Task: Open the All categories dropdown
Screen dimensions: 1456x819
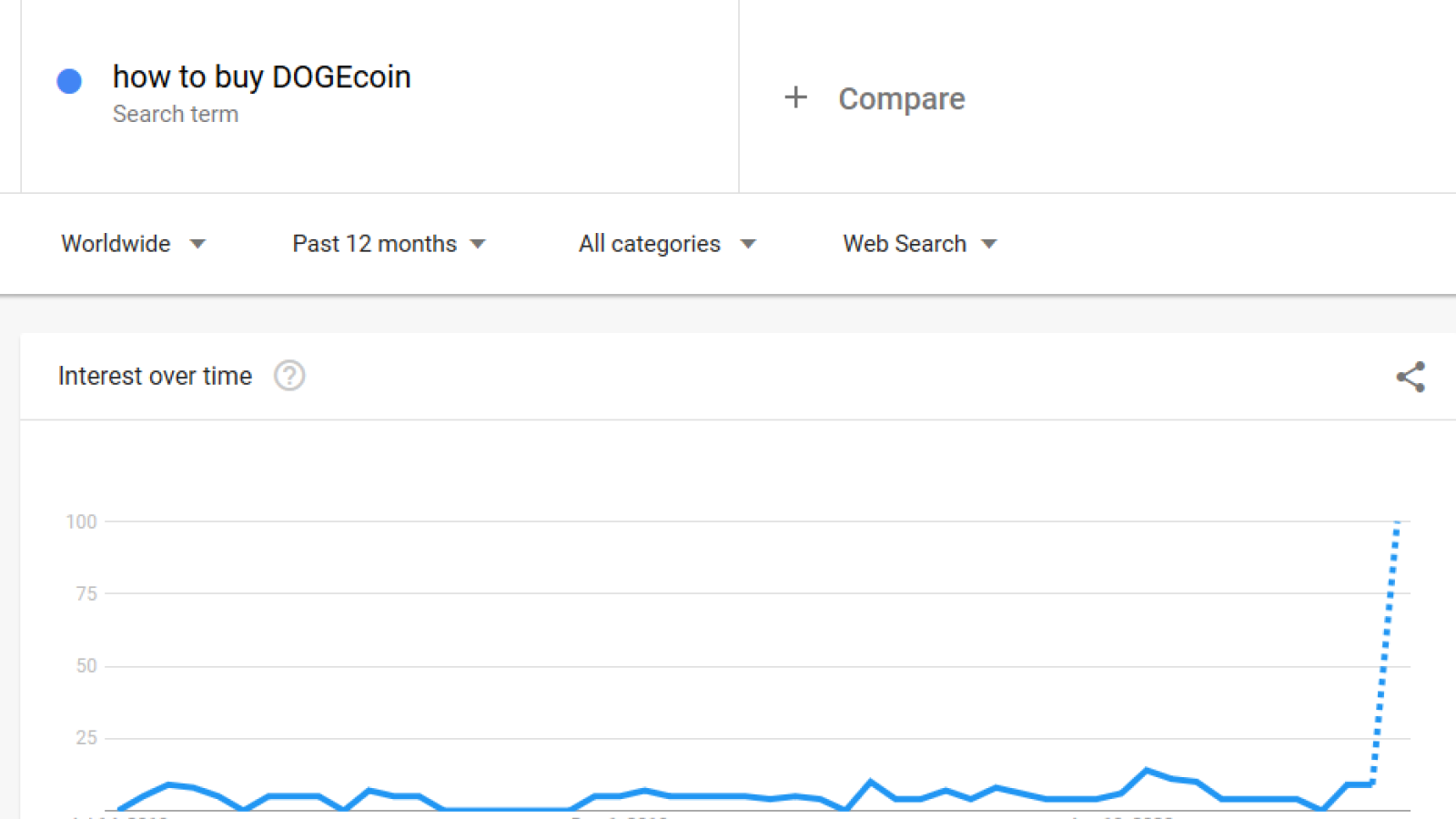Action: pos(667,244)
